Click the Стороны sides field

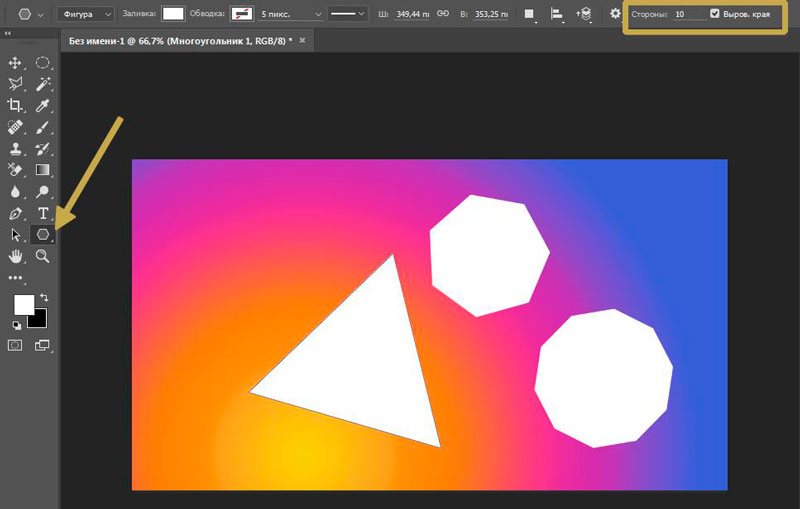(690, 14)
